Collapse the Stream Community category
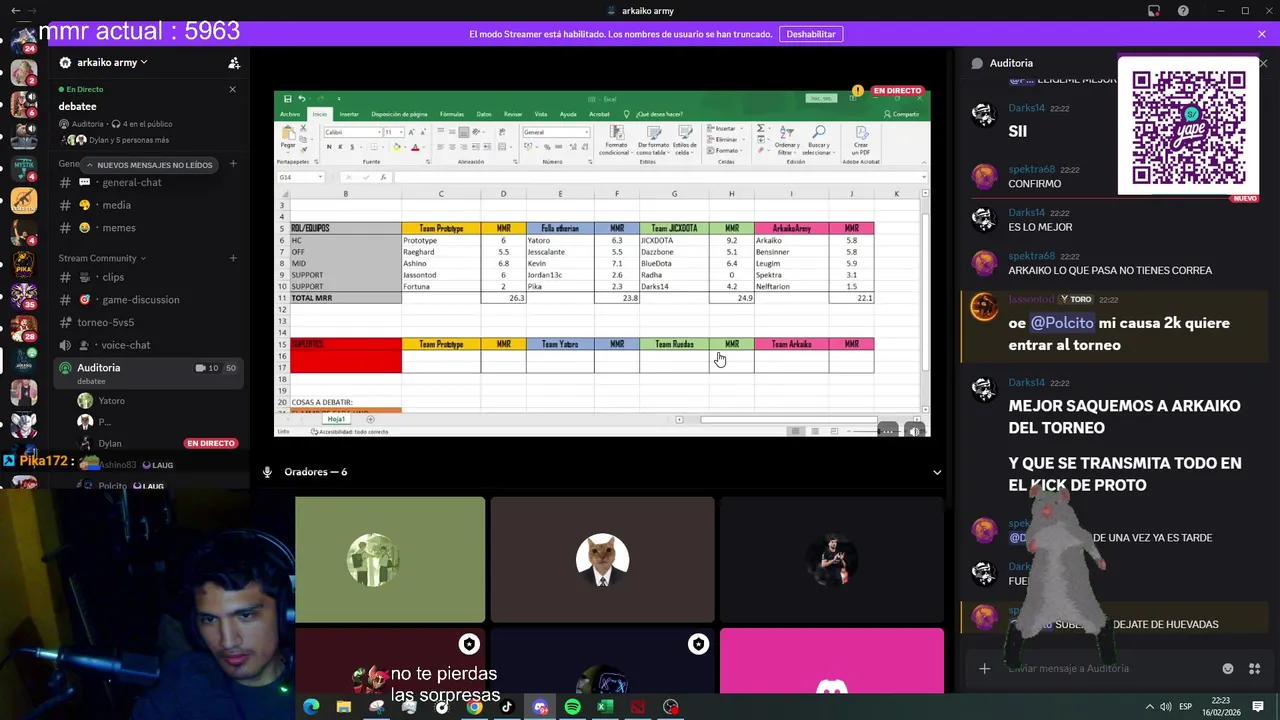 pyautogui.click(x=102, y=258)
